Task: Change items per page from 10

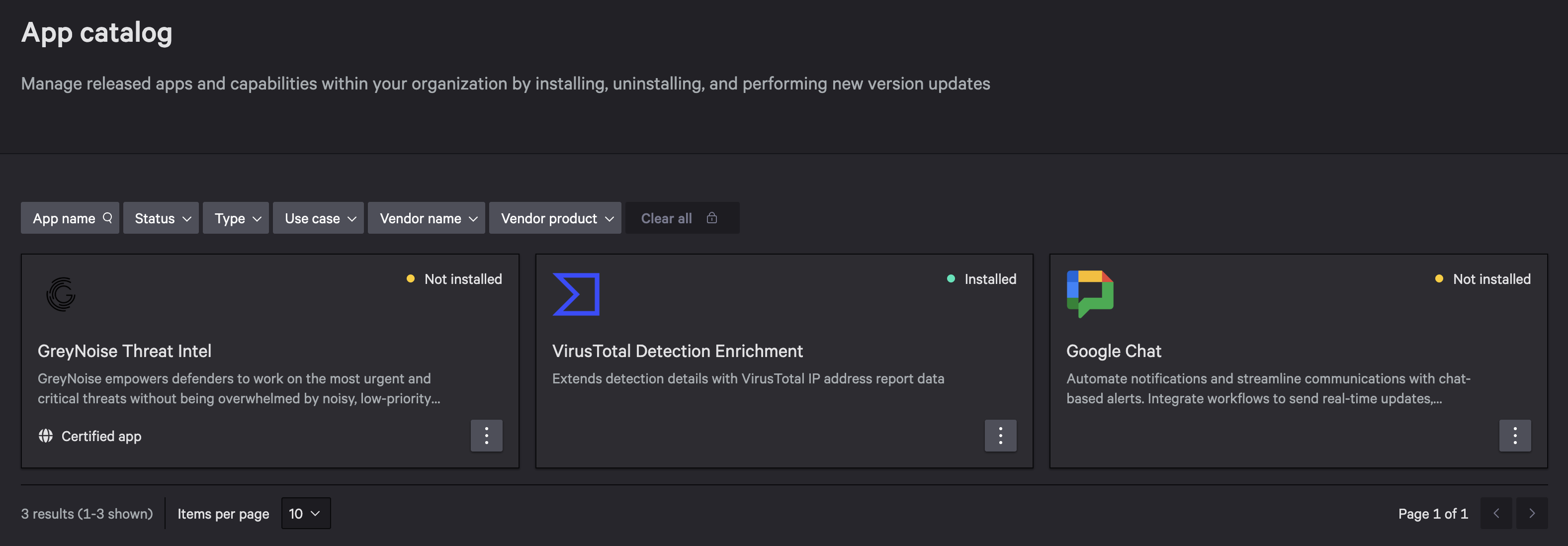Action: [306, 513]
